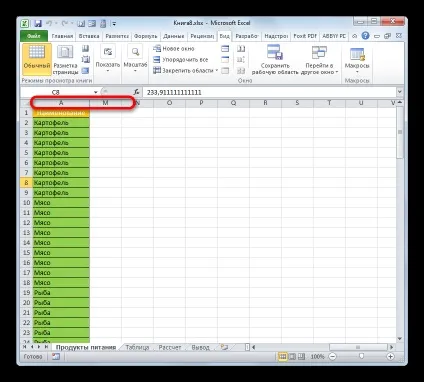Select Page Layout view button in status bar

[292, 357]
